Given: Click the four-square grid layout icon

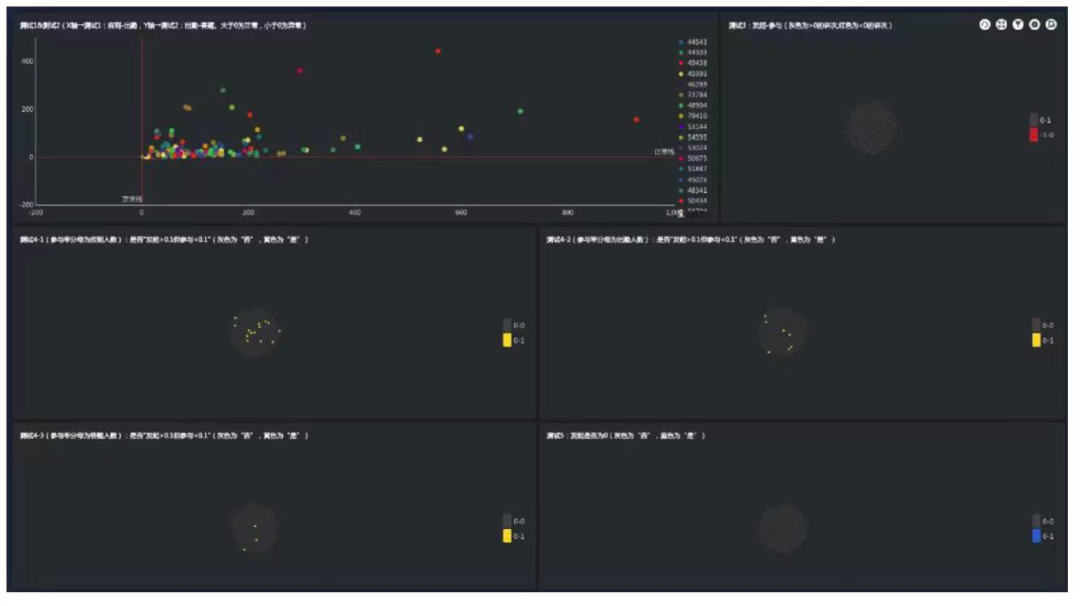Looking at the screenshot, I should point(1001,25).
